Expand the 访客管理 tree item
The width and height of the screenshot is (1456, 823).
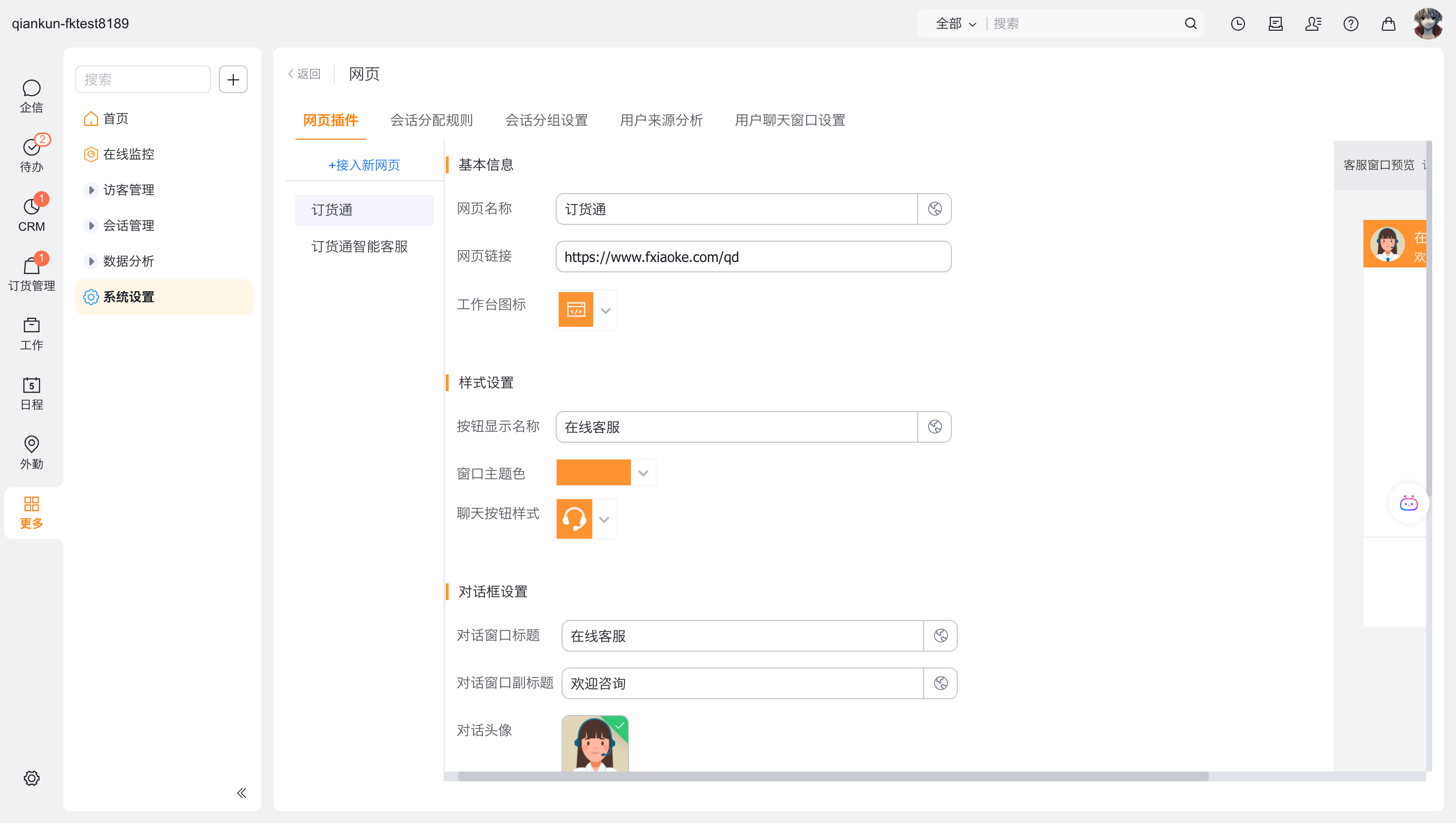(x=91, y=190)
